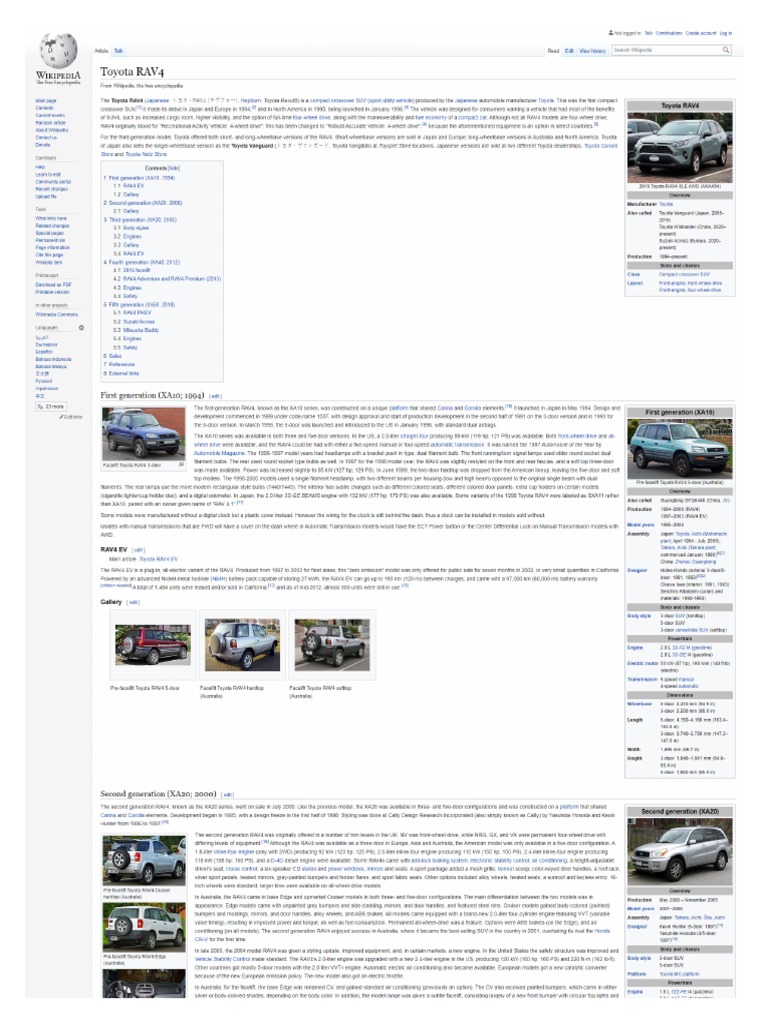Click edit beside Gallery heading
This screenshot has height=1024, width=768.
coord(133,603)
